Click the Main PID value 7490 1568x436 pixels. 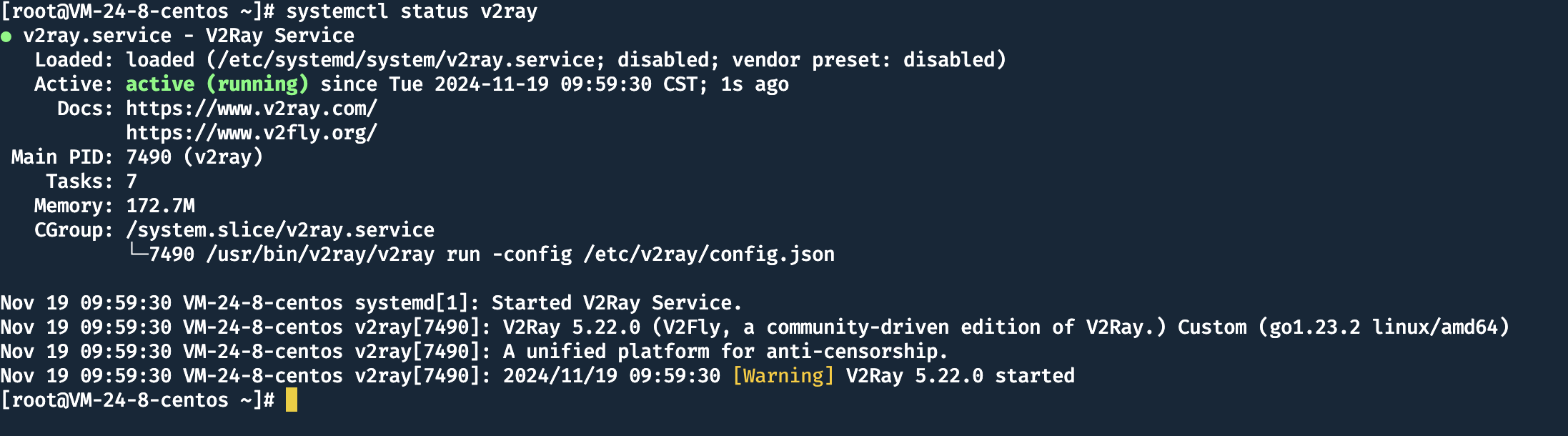click(x=149, y=157)
